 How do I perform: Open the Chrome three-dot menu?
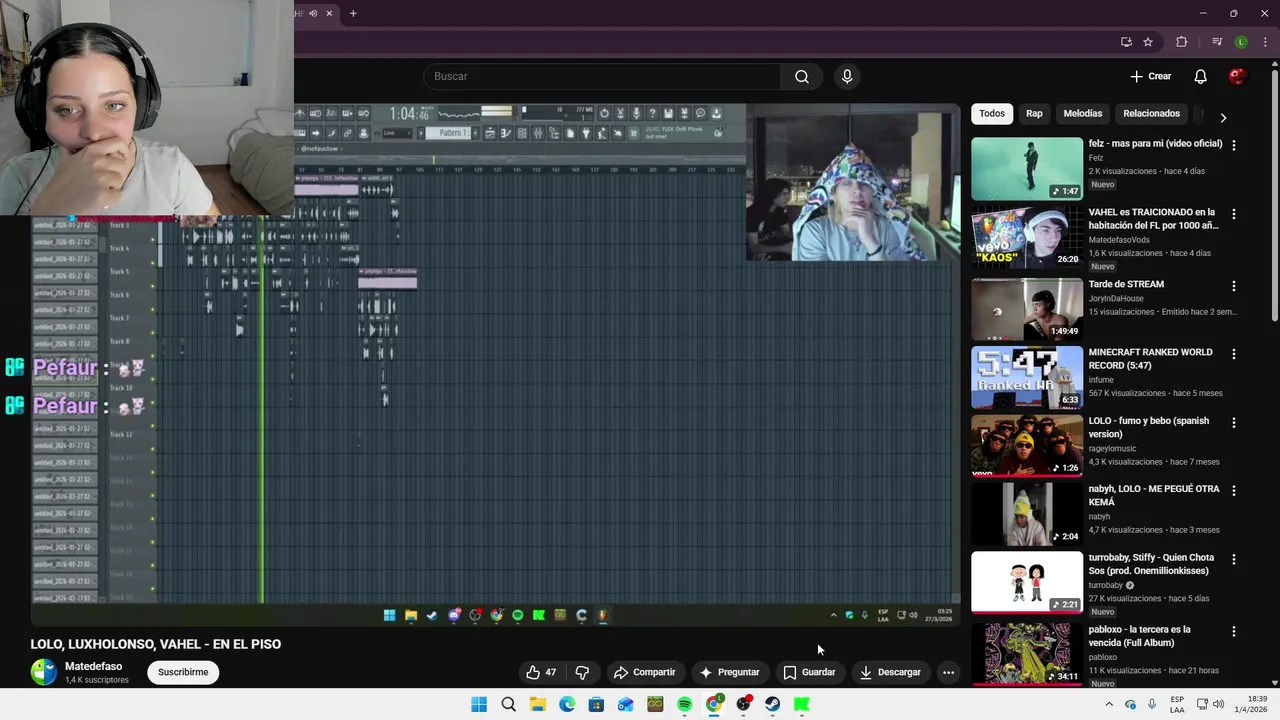[1265, 42]
